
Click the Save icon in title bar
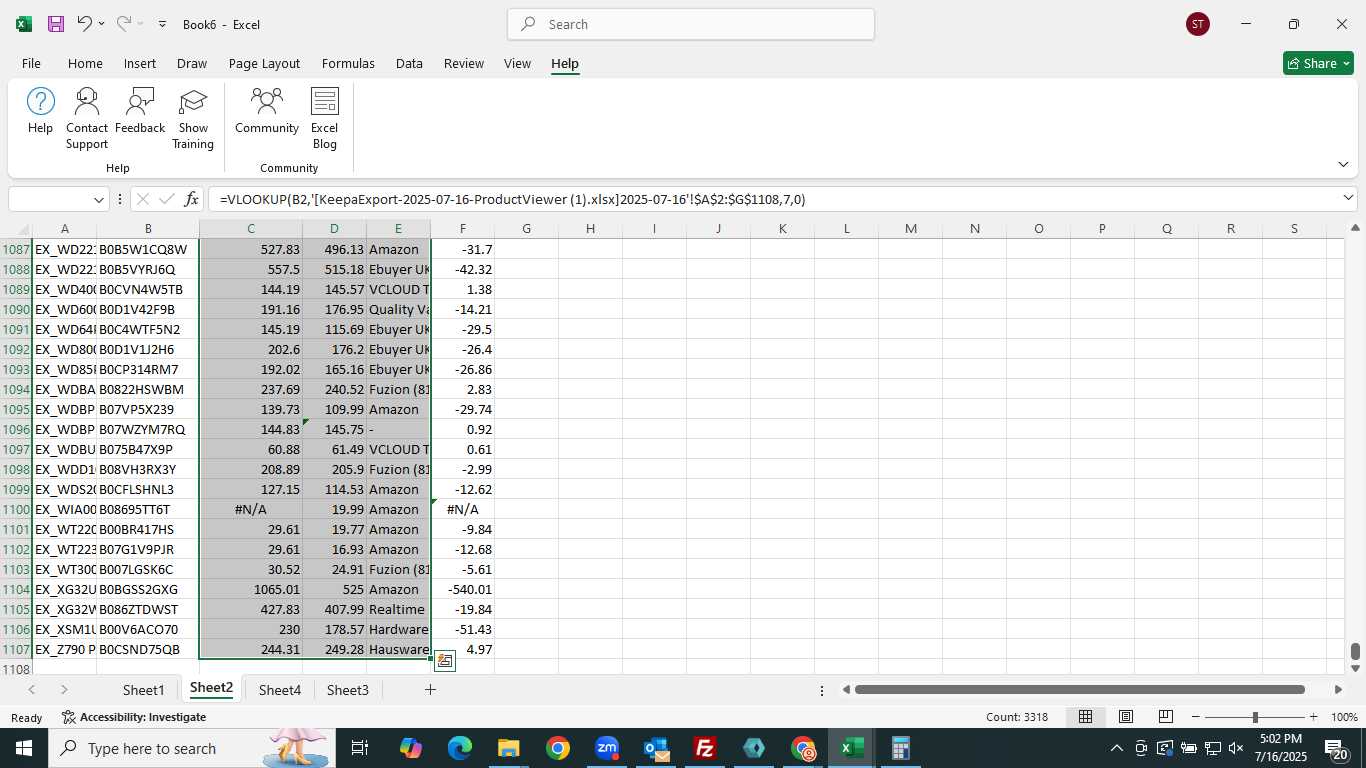tap(56, 24)
